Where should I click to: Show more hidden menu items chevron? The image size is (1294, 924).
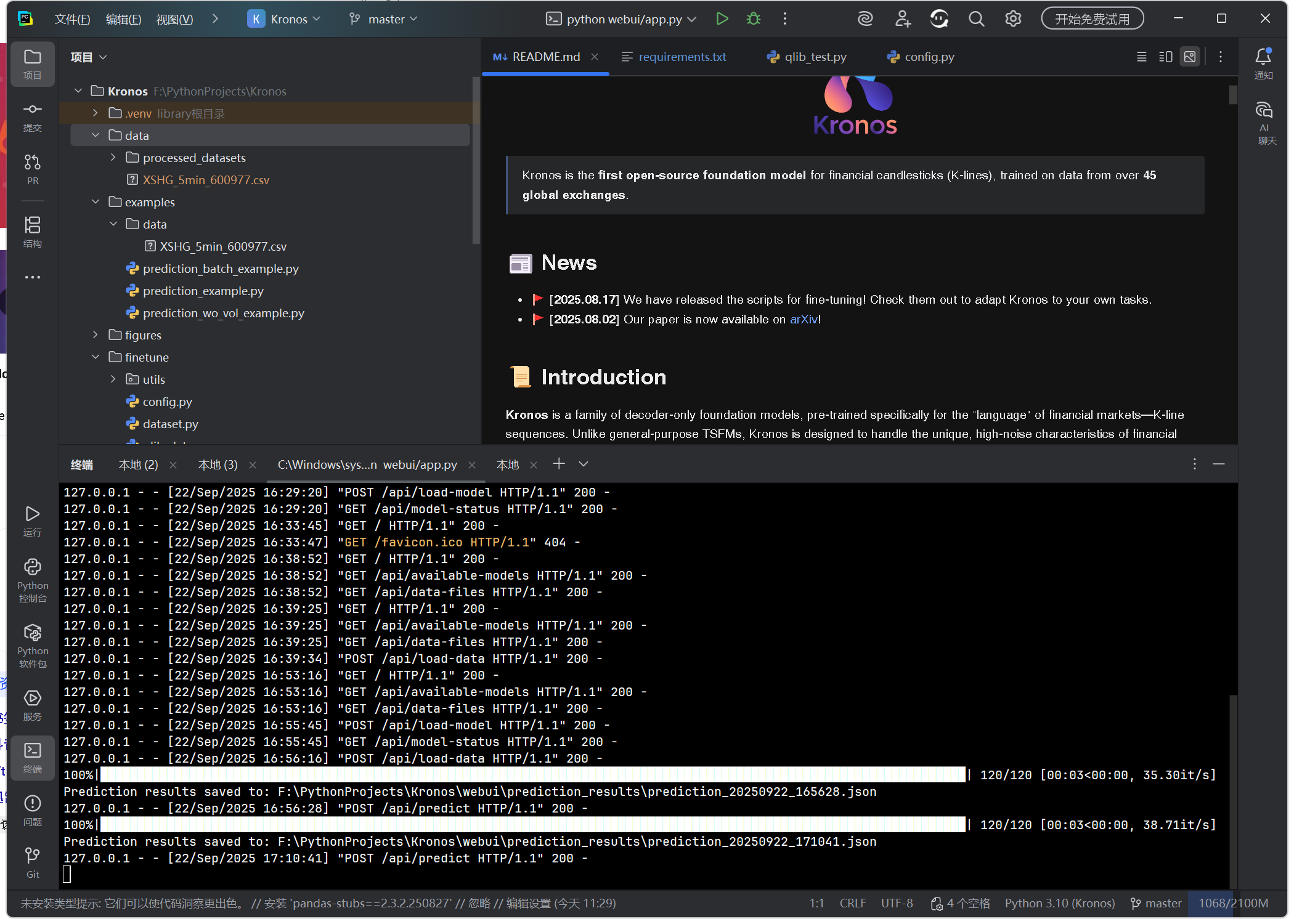(215, 19)
